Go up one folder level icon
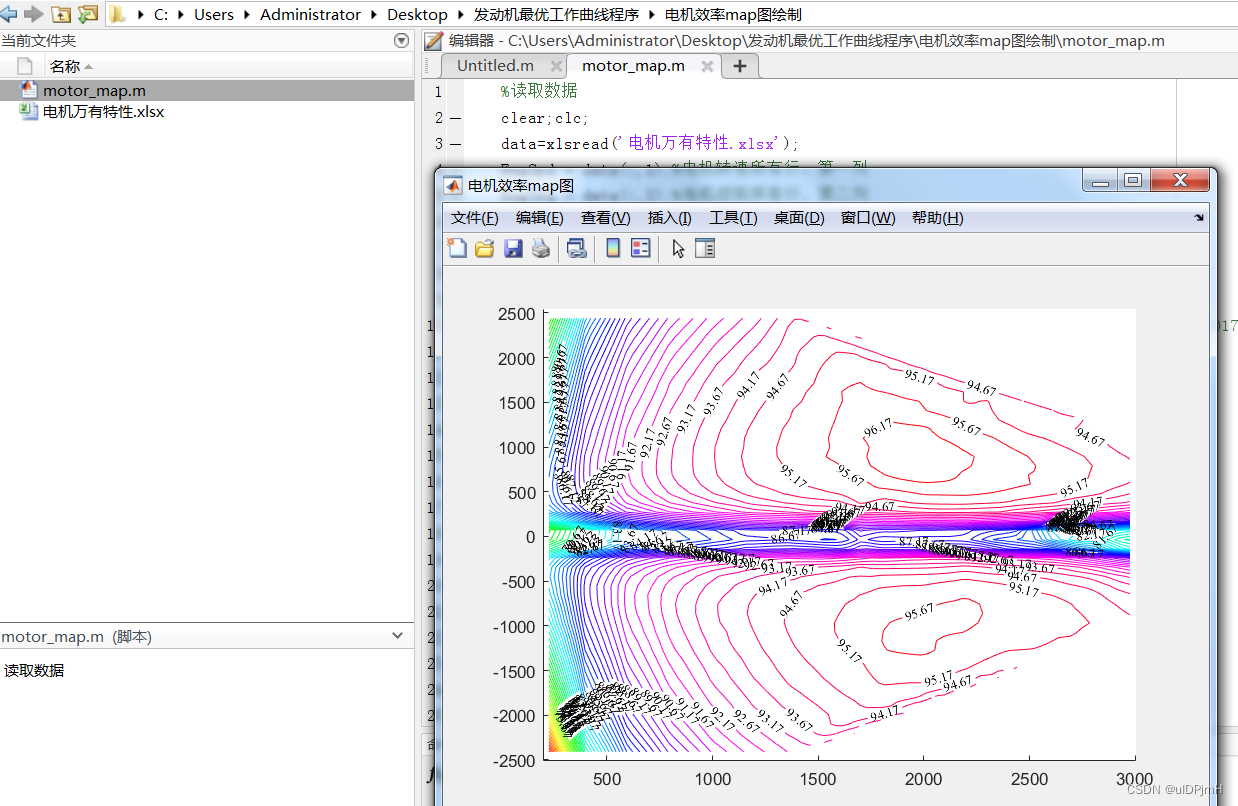 pyautogui.click(x=61, y=14)
